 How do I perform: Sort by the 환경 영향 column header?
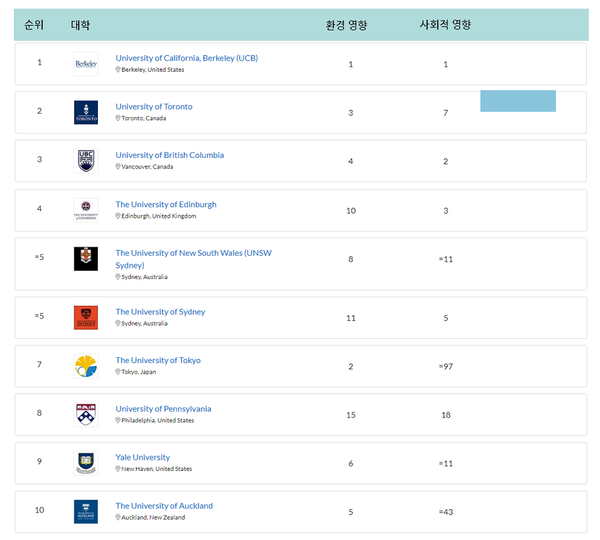(x=346, y=25)
